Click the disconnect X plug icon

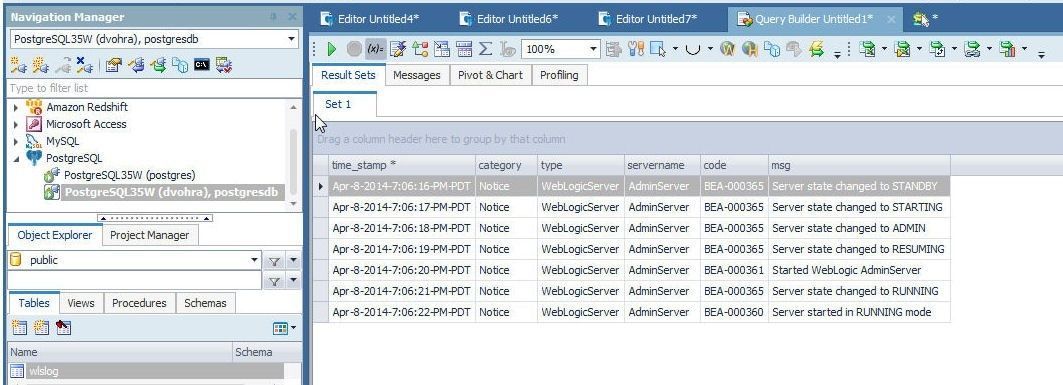click(84, 65)
